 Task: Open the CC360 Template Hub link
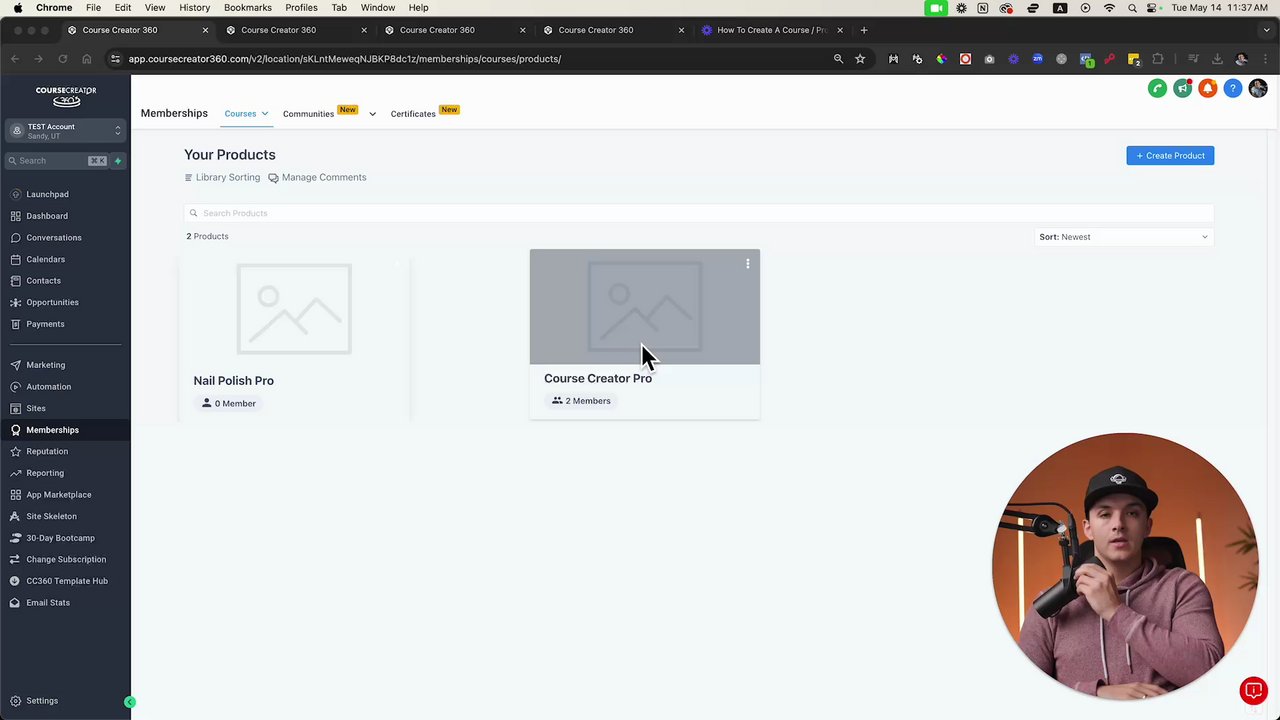pos(67,581)
